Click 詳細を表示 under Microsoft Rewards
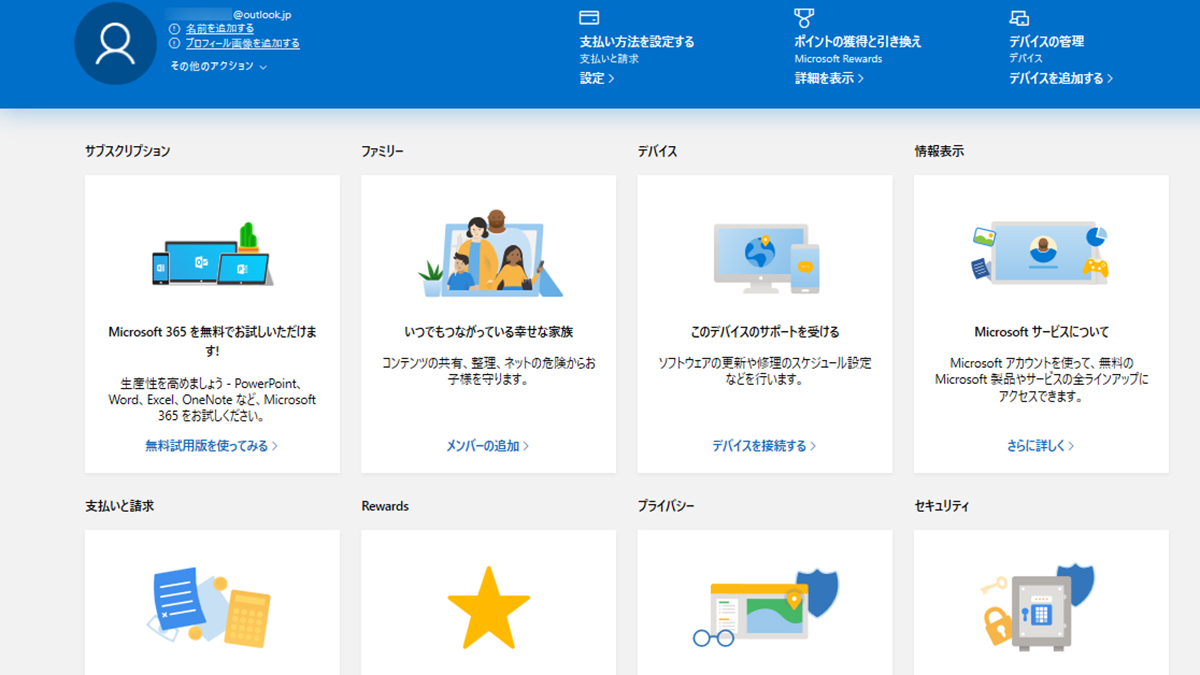 pos(829,78)
